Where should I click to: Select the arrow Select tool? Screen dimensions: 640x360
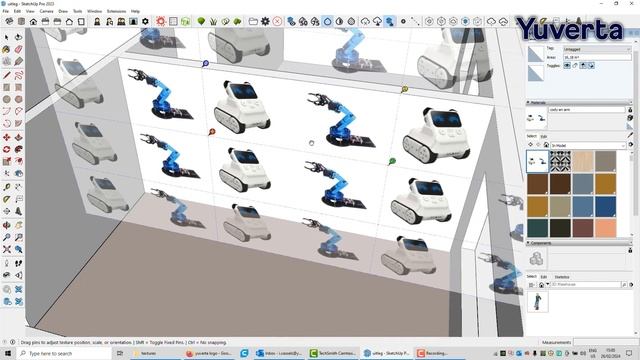point(7,37)
